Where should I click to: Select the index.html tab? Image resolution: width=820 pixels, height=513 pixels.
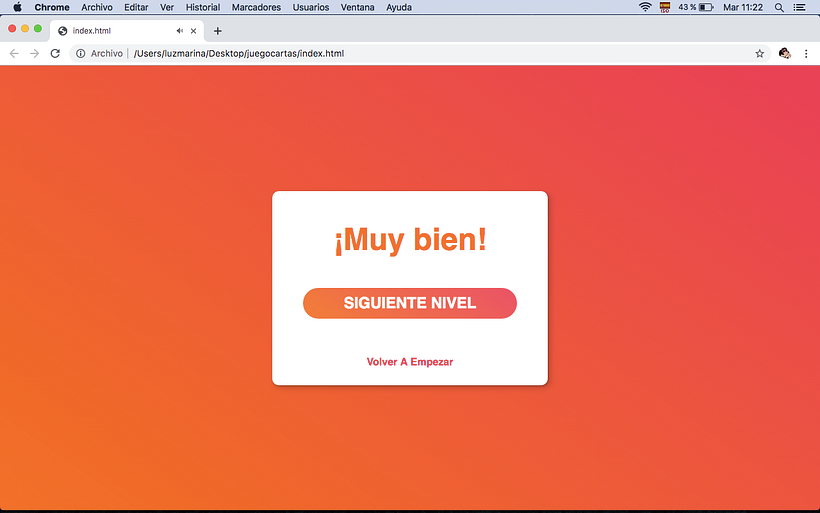point(110,31)
